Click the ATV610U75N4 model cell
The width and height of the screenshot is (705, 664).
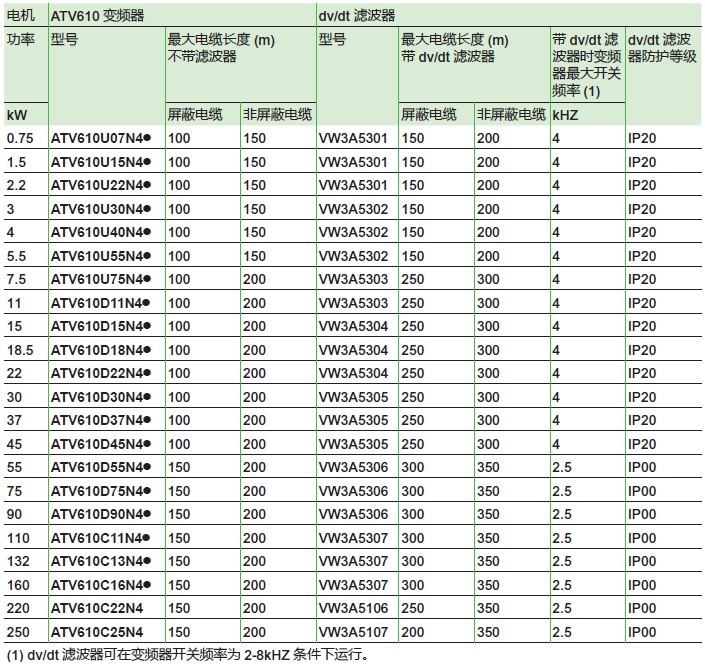(x=100, y=279)
